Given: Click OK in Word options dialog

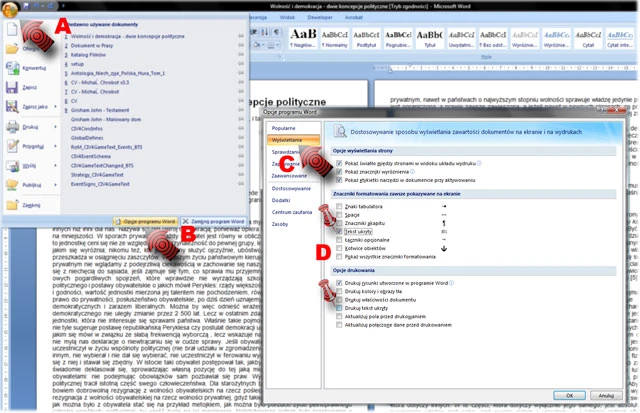Looking at the screenshot, I should (x=569, y=395).
